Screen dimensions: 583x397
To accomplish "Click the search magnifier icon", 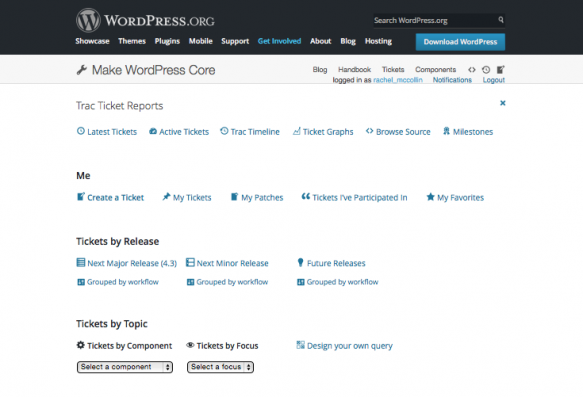I will click(x=501, y=20).
